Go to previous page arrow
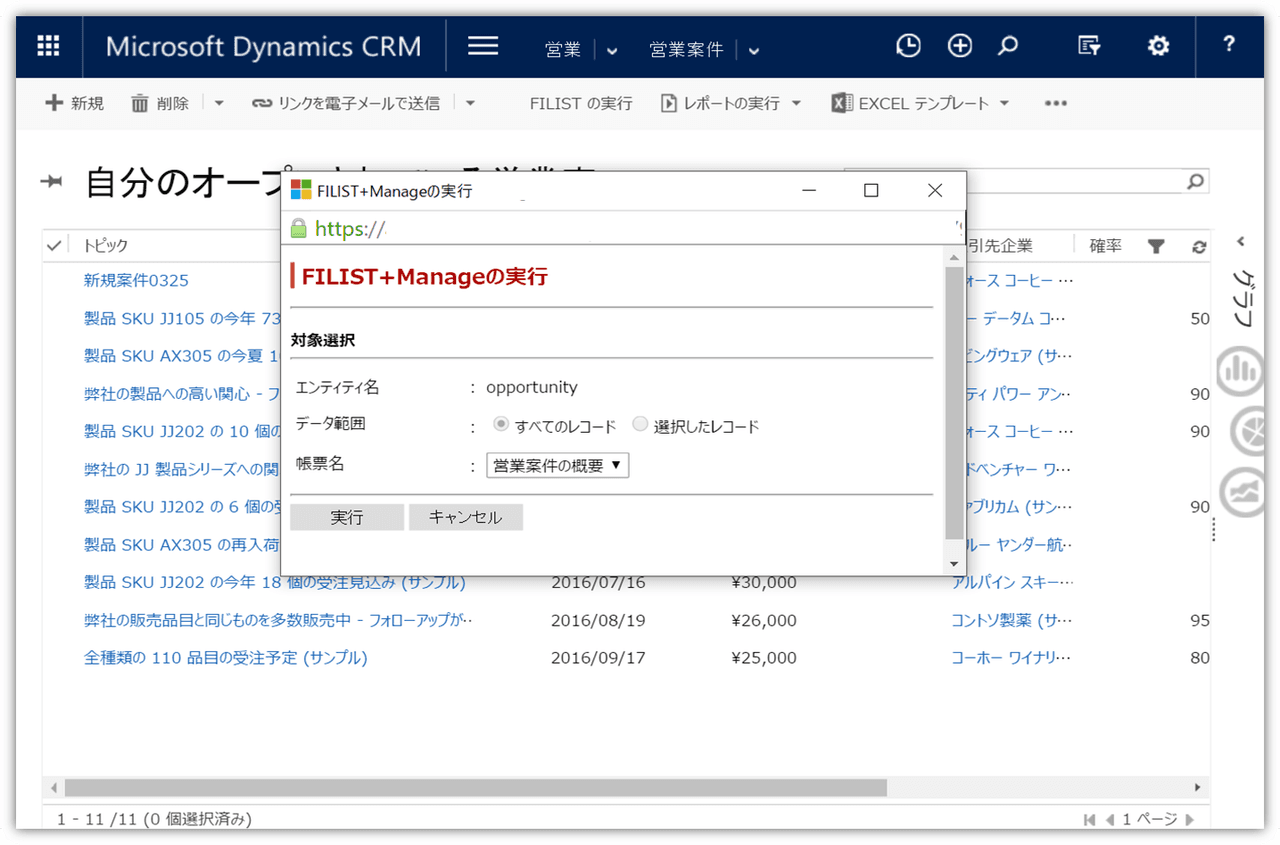1280x845 pixels. tap(1109, 820)
